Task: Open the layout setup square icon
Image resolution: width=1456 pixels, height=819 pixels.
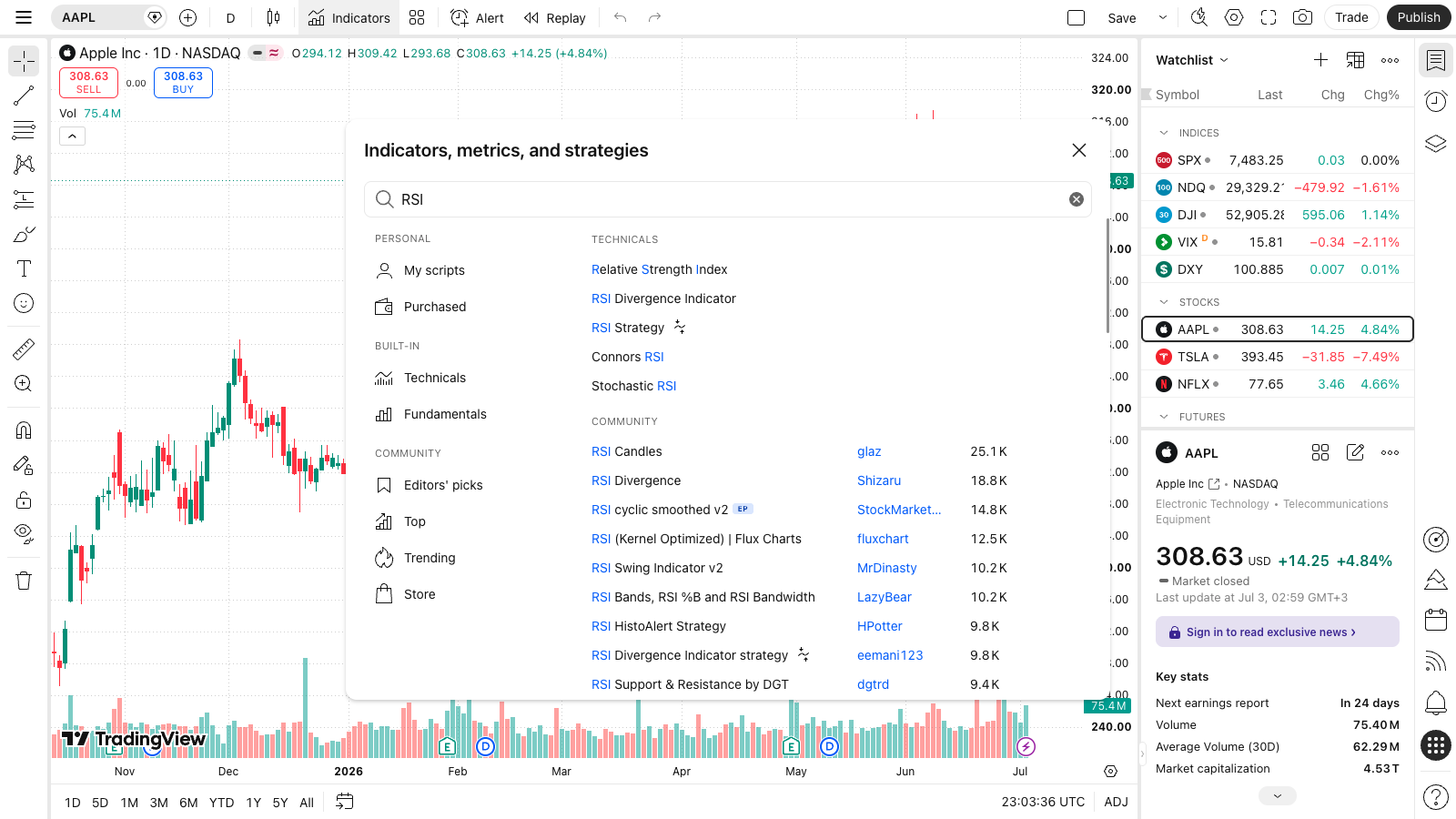Action: [x=1076, y=17]
